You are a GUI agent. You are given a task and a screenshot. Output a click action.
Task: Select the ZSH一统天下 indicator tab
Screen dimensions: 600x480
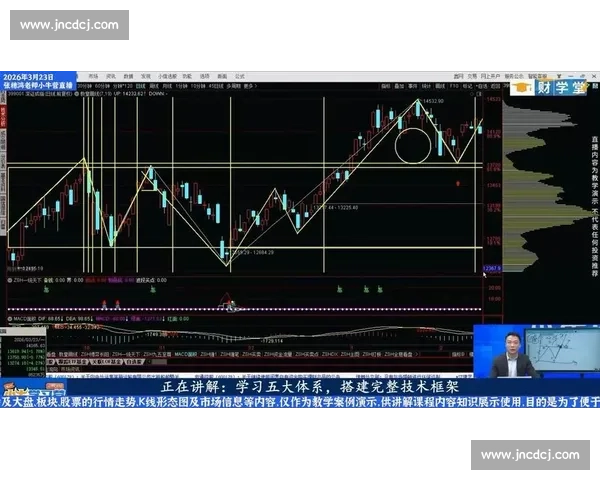tap(126, 354)
